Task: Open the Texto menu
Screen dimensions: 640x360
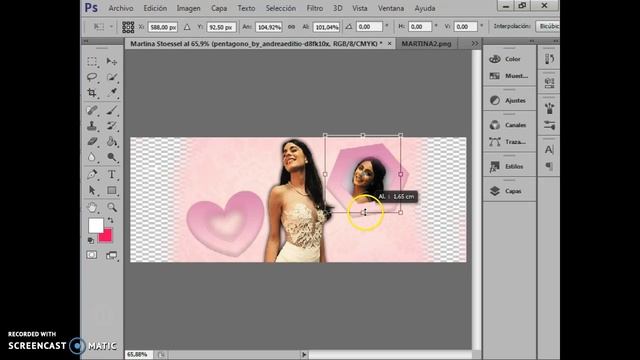Action: (x=246, y=8)
